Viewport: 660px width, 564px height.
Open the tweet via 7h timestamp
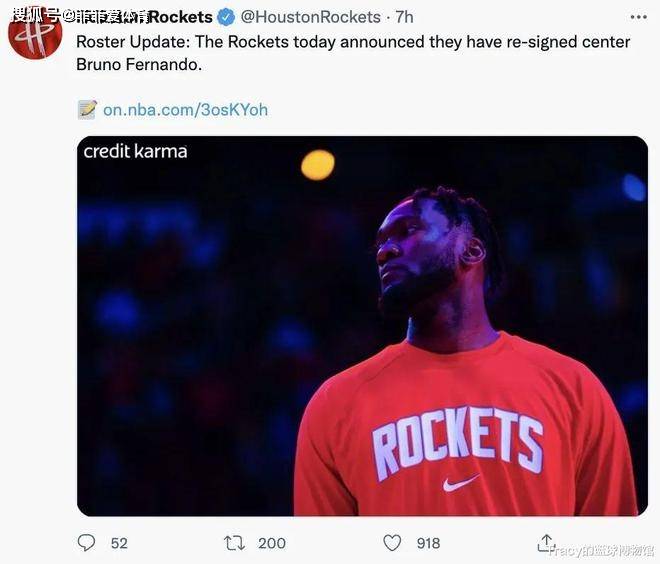coord(404,17)
